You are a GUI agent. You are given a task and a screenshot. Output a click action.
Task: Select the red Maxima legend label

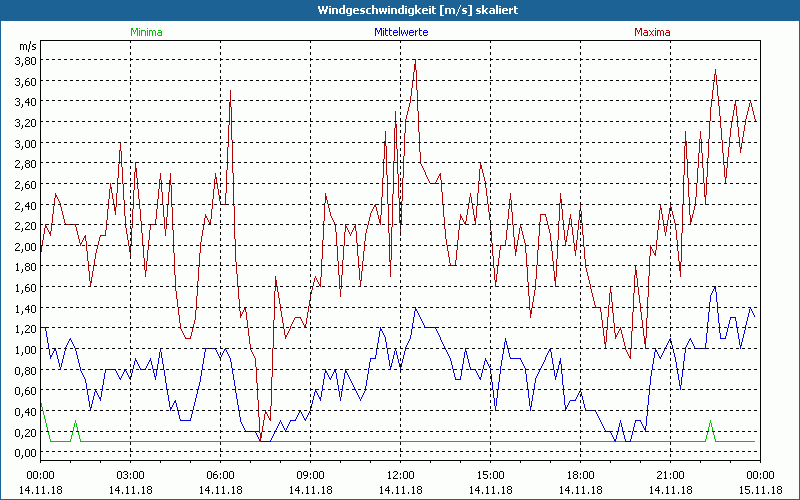[x=653, y=32]
